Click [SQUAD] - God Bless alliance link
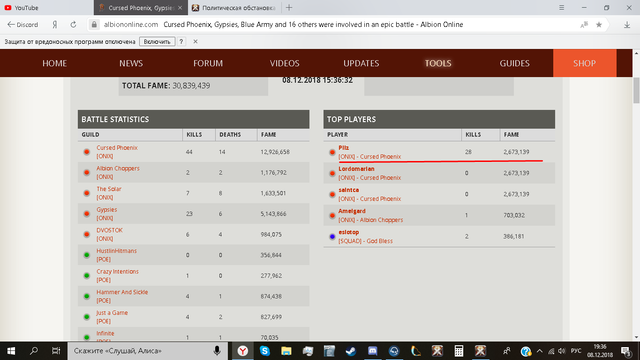 (x=365, y=241)
